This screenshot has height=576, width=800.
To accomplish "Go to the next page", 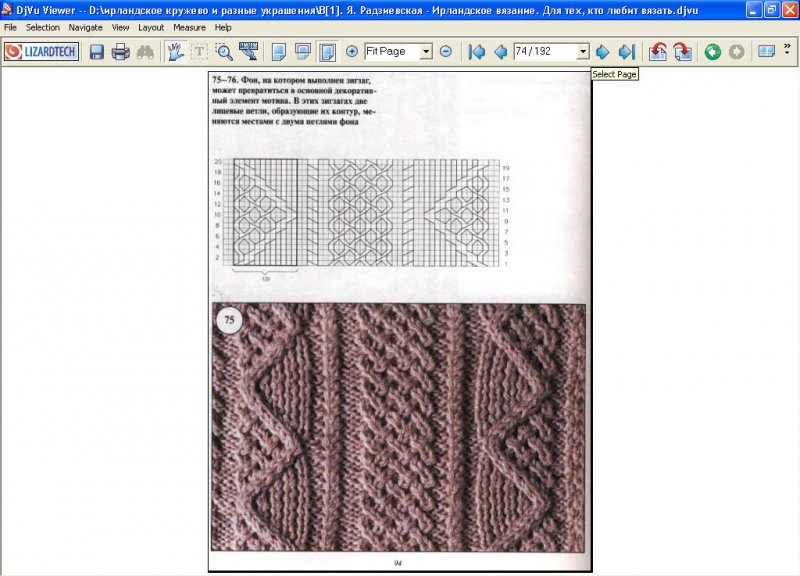I will pos(603,52).
